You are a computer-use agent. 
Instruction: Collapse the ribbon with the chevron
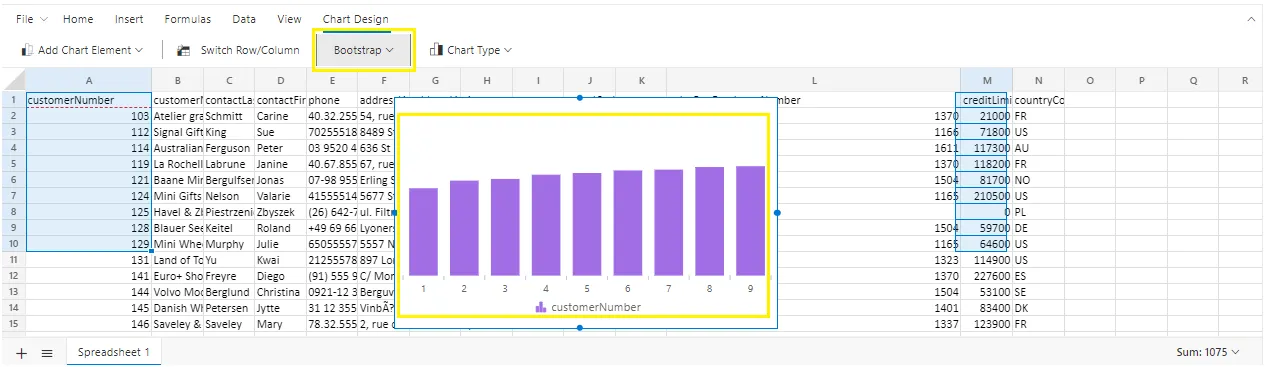pyautogui.click(x=1250, y=19)
